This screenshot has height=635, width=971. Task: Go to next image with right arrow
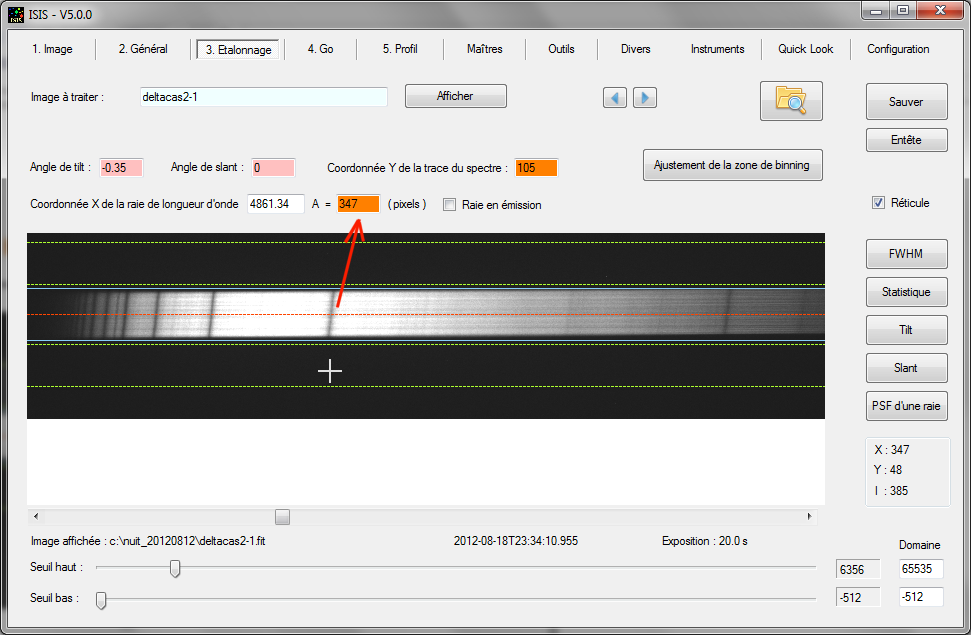coord(645,97)
